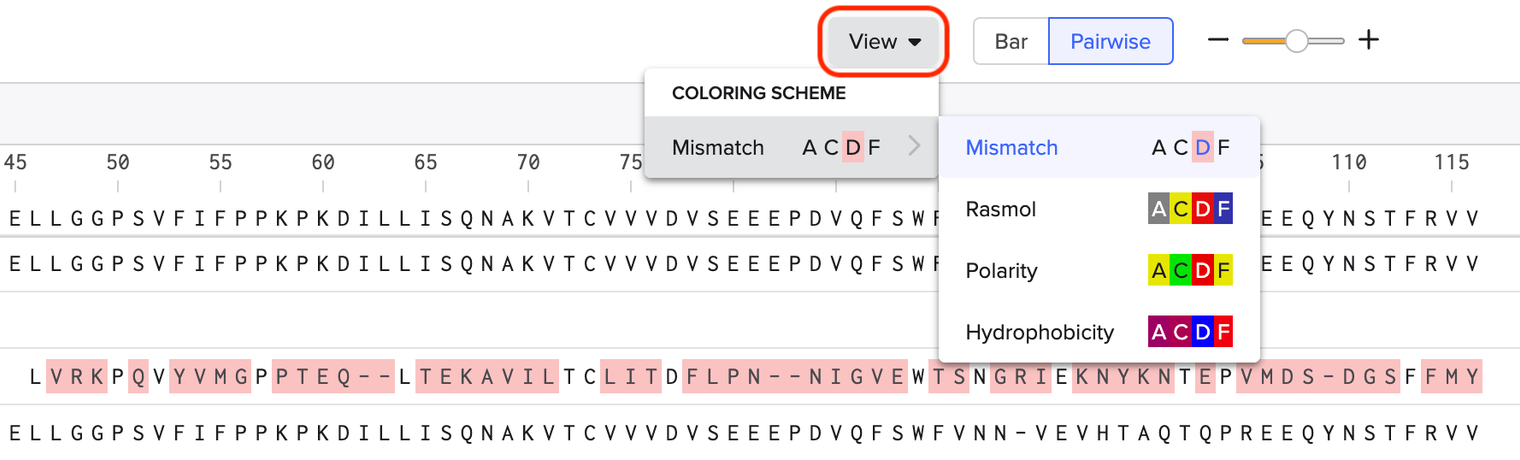1520x460 pixels.
Task: Click the minus zoom out icon
Action: tap(1217, 41)
